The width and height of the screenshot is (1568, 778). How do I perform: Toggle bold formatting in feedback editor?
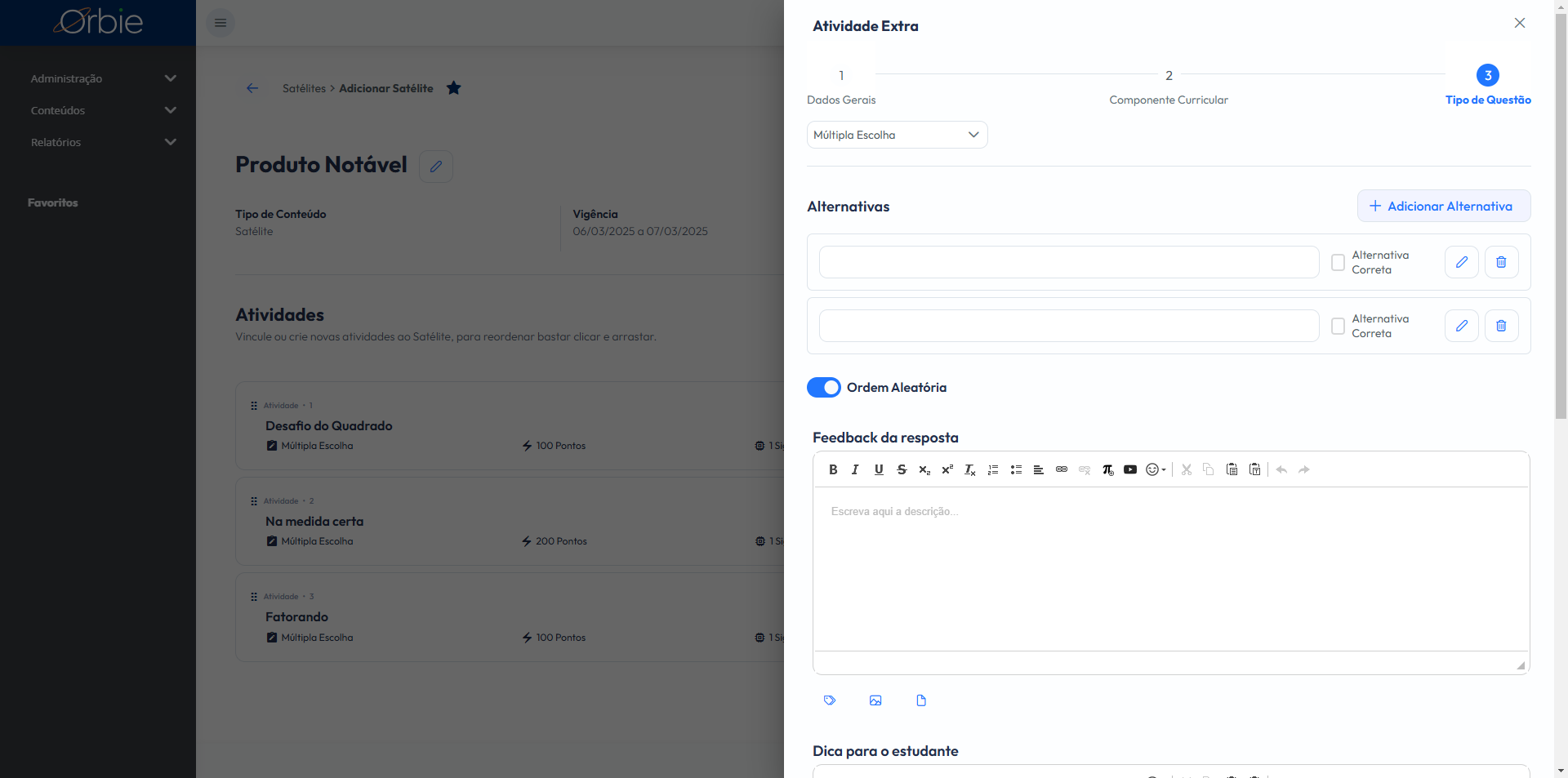pyautogui.click(x=833, y=469)
